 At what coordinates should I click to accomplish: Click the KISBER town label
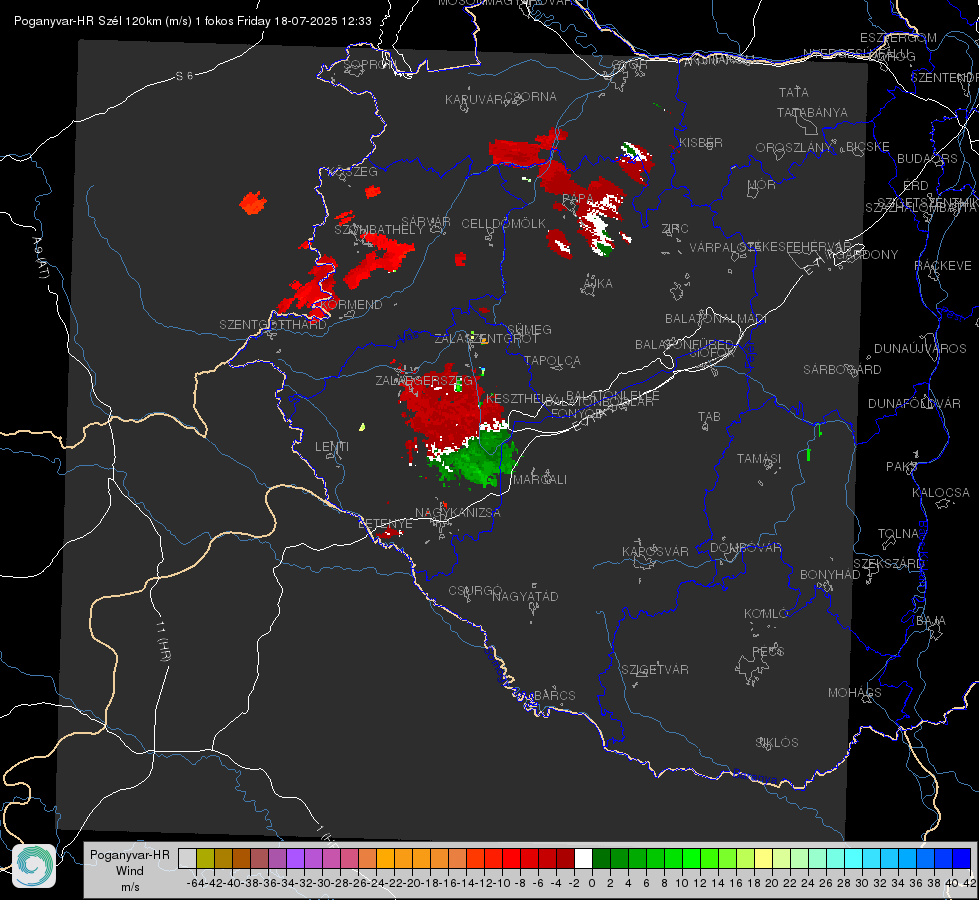click(x=701, y=142)
